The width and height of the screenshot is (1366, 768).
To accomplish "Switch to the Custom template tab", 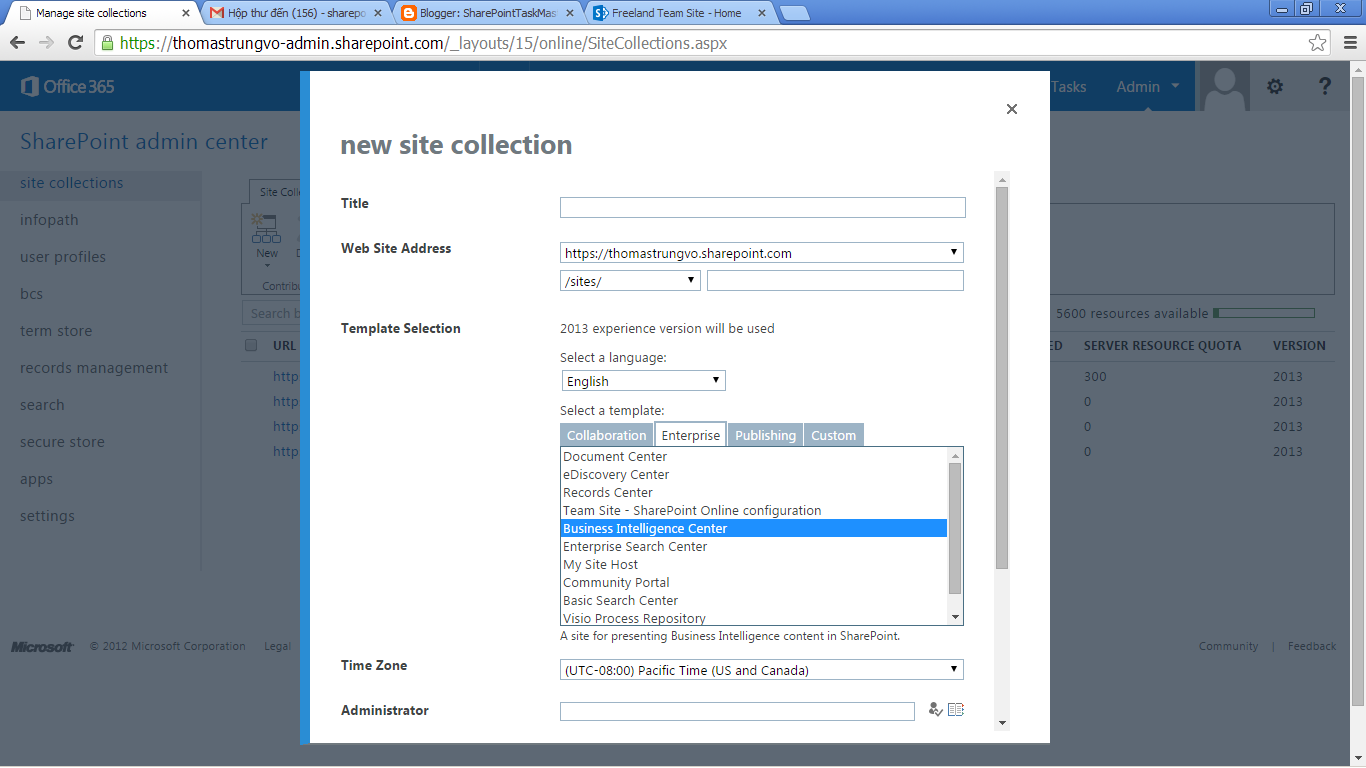I will [834, 435].
